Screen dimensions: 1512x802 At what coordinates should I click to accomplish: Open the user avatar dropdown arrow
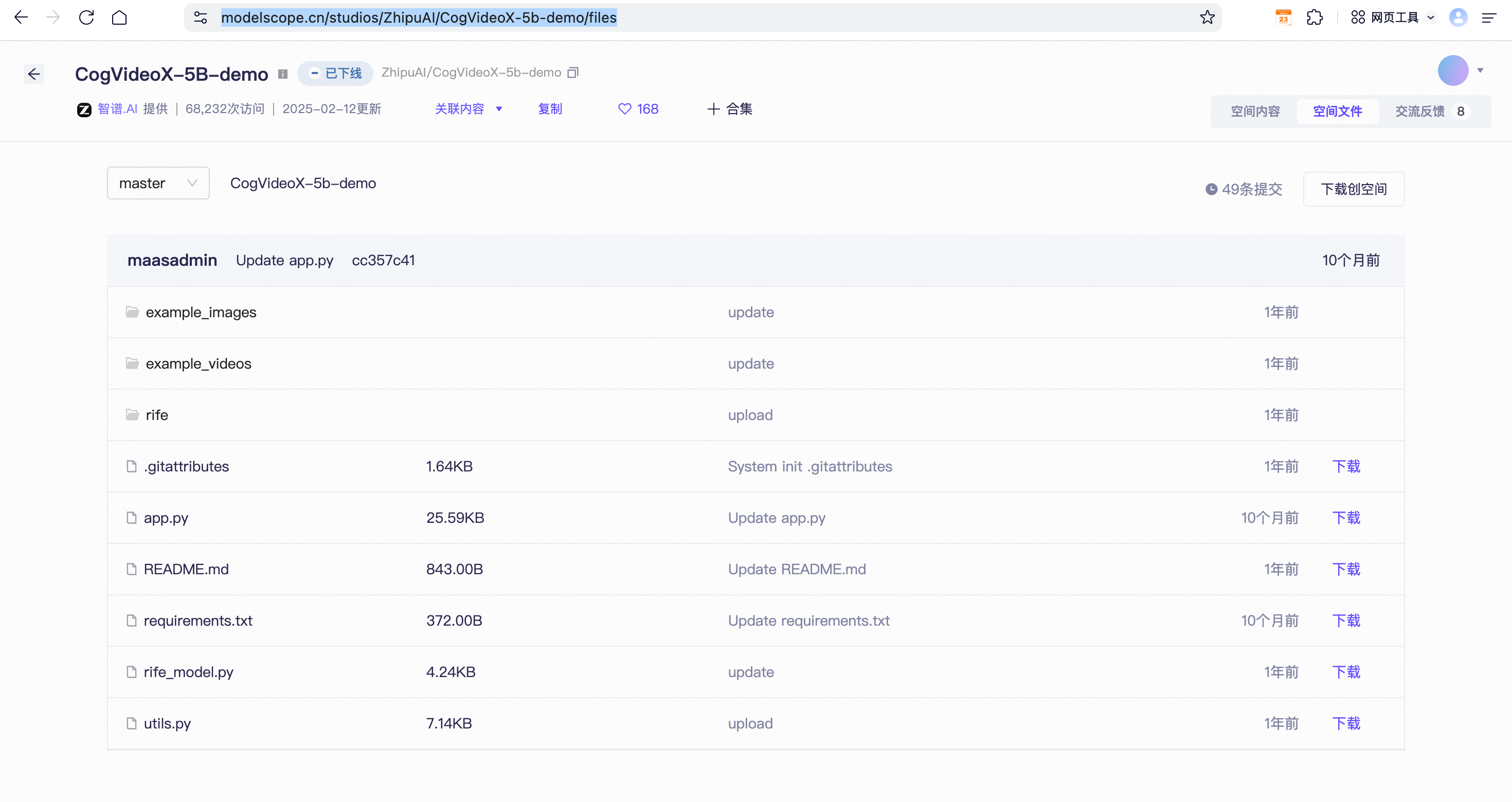tap(1480, 70)
